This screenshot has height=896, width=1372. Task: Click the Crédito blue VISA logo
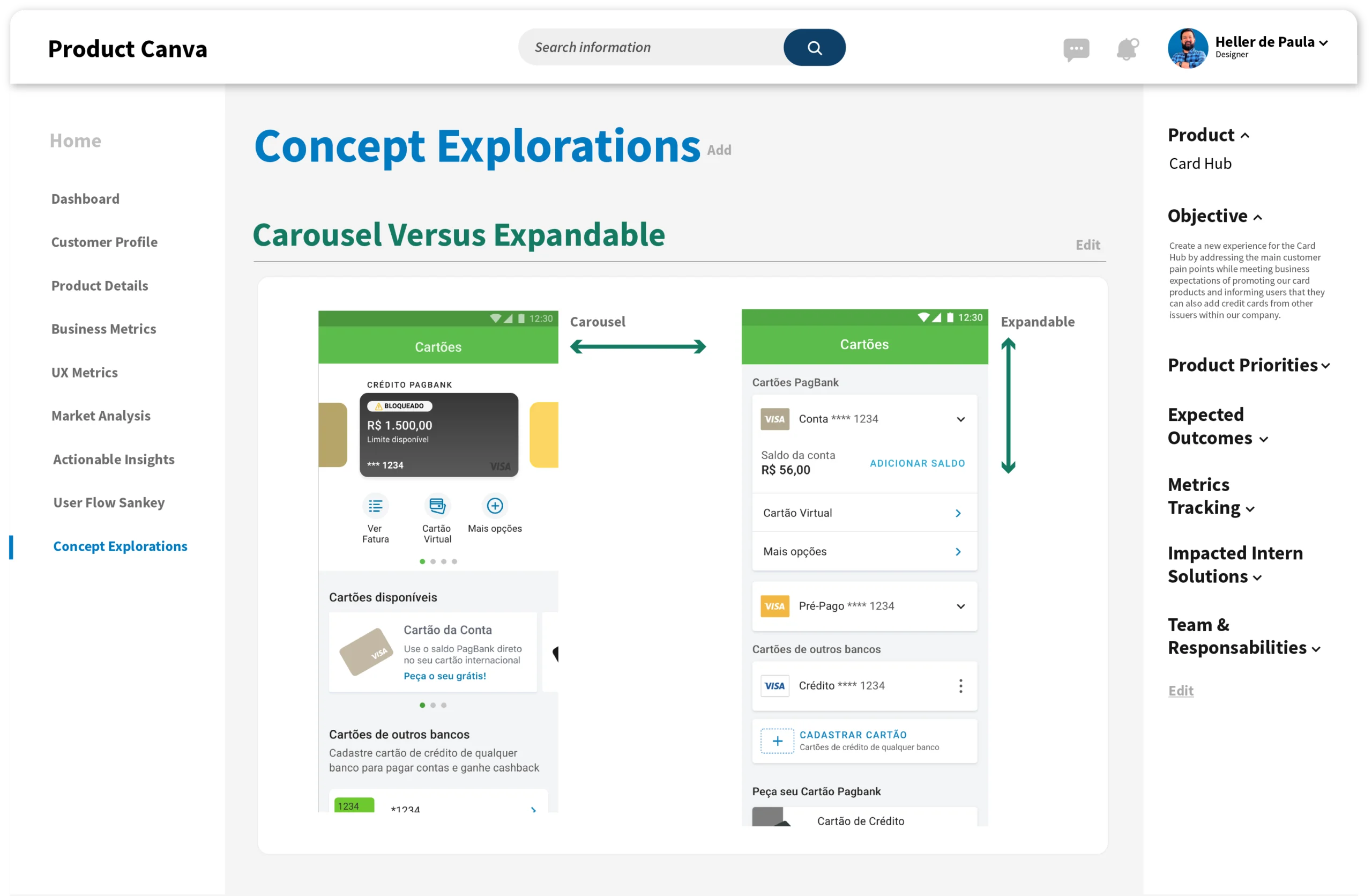tap(775, 686)
